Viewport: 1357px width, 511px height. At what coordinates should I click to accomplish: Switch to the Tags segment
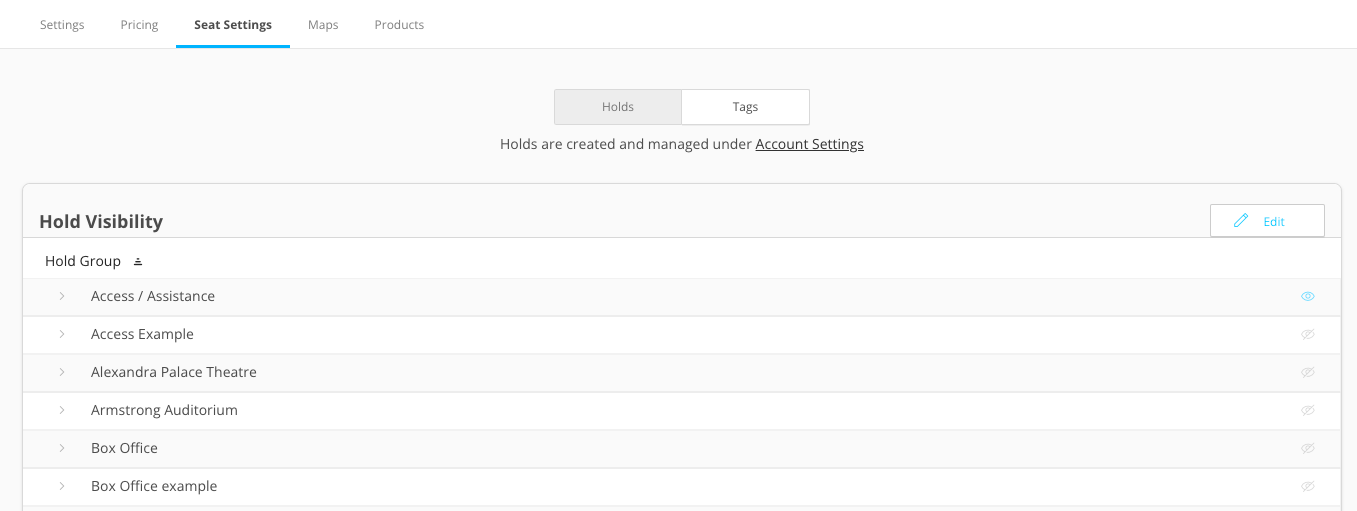(745, 107)
